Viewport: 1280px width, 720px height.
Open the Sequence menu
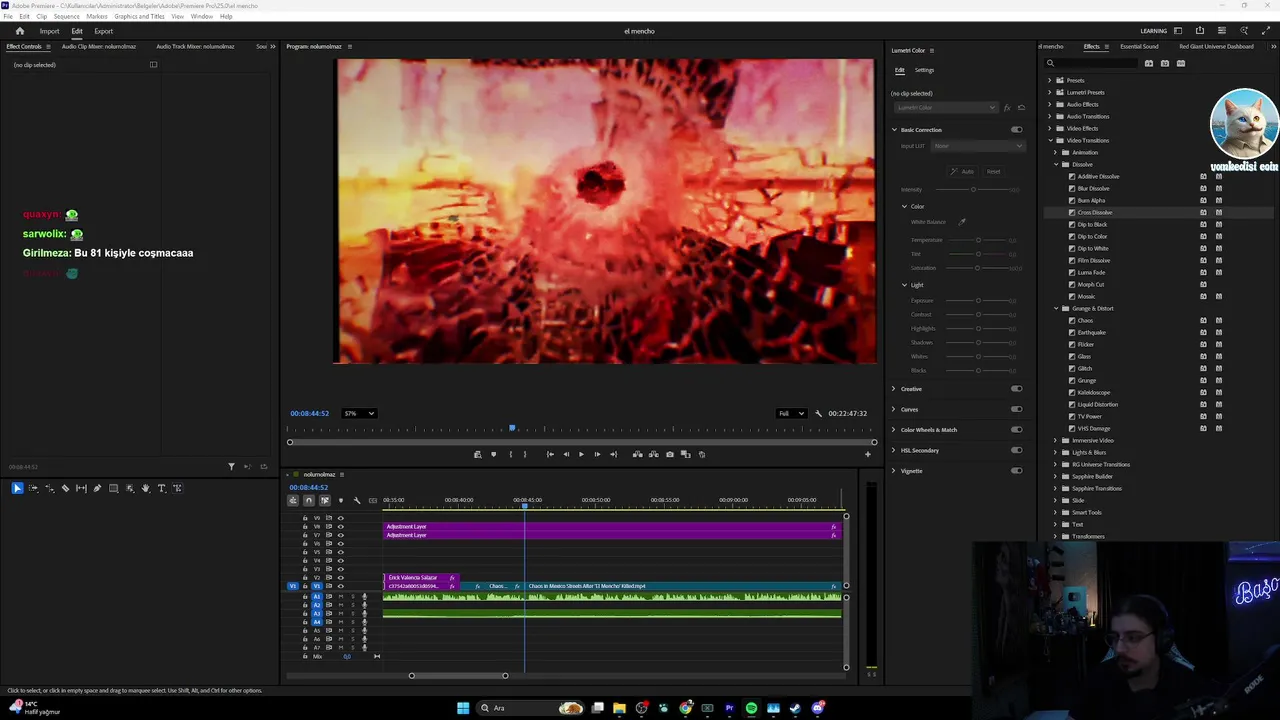[x=67, y=16]
